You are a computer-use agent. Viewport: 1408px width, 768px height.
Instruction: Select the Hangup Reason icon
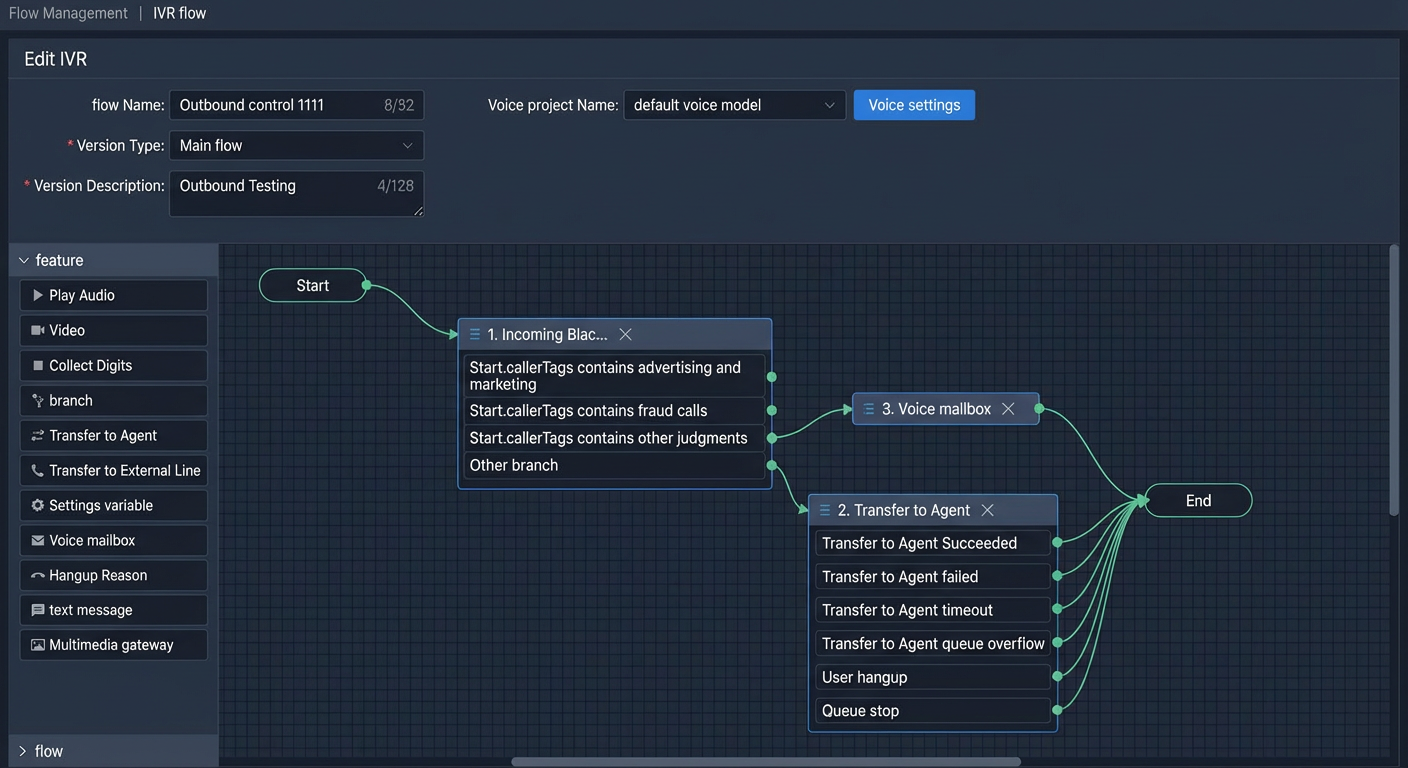[38, 575]
